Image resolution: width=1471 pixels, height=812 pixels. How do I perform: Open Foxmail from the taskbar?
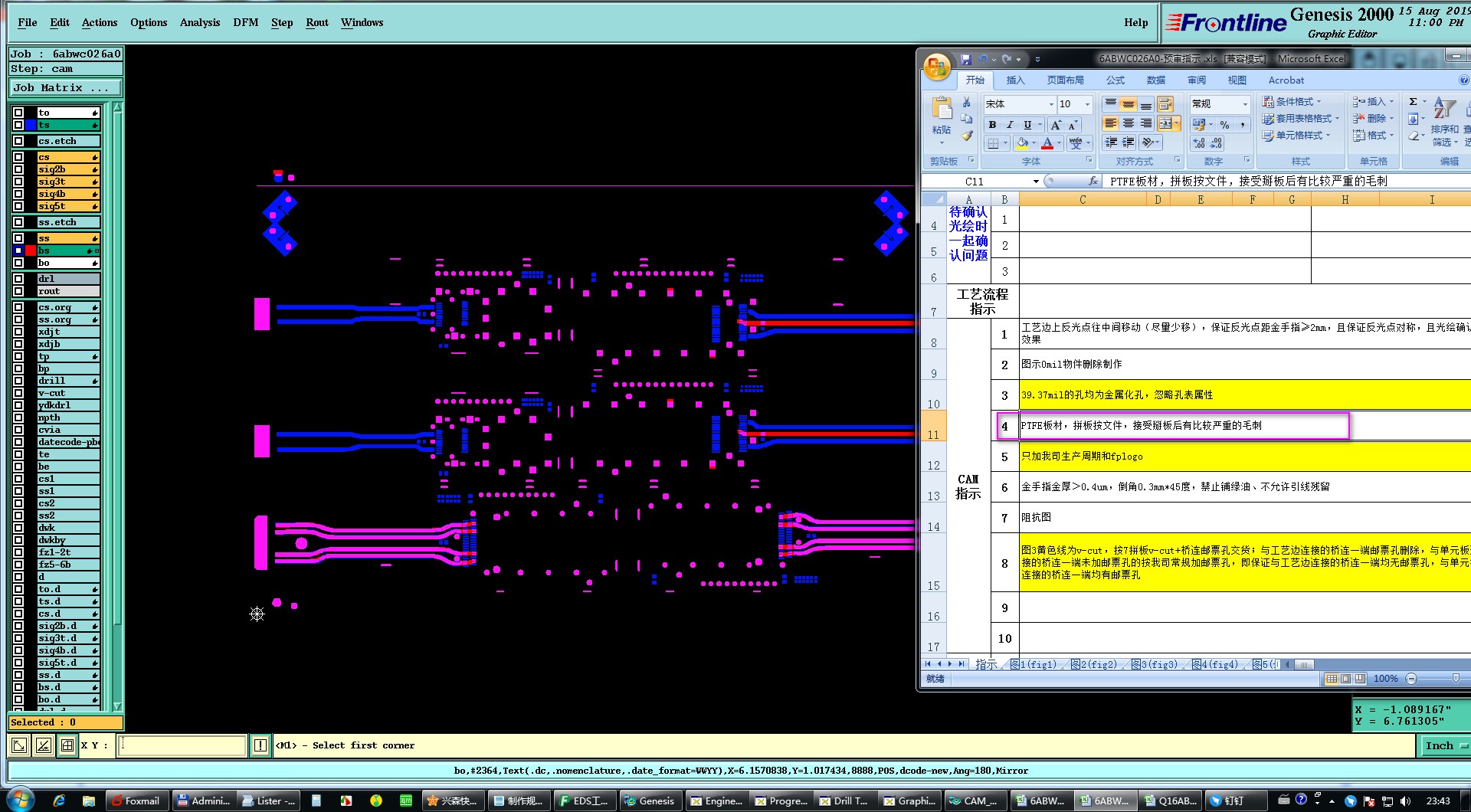click(x=136, y=801)
